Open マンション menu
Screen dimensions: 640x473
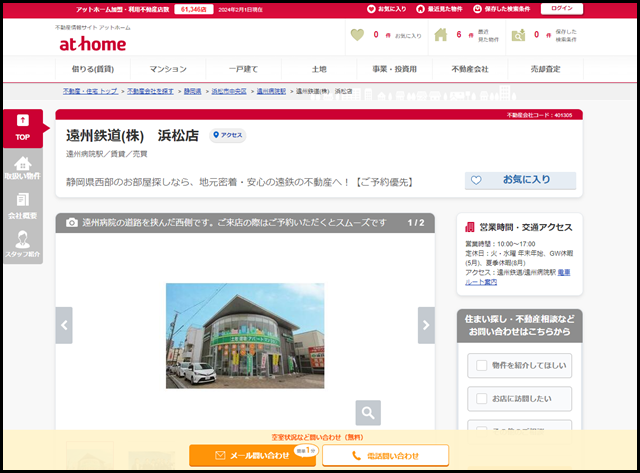[x=168, y=69]
